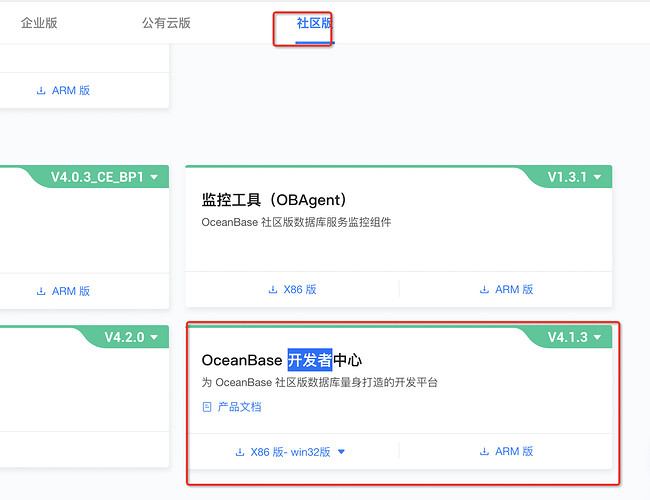Click download icon beside ARM 版 on developer center card
Image resolution: width=650 pixels, height=500 pixels.
click(x=484, y=451)
